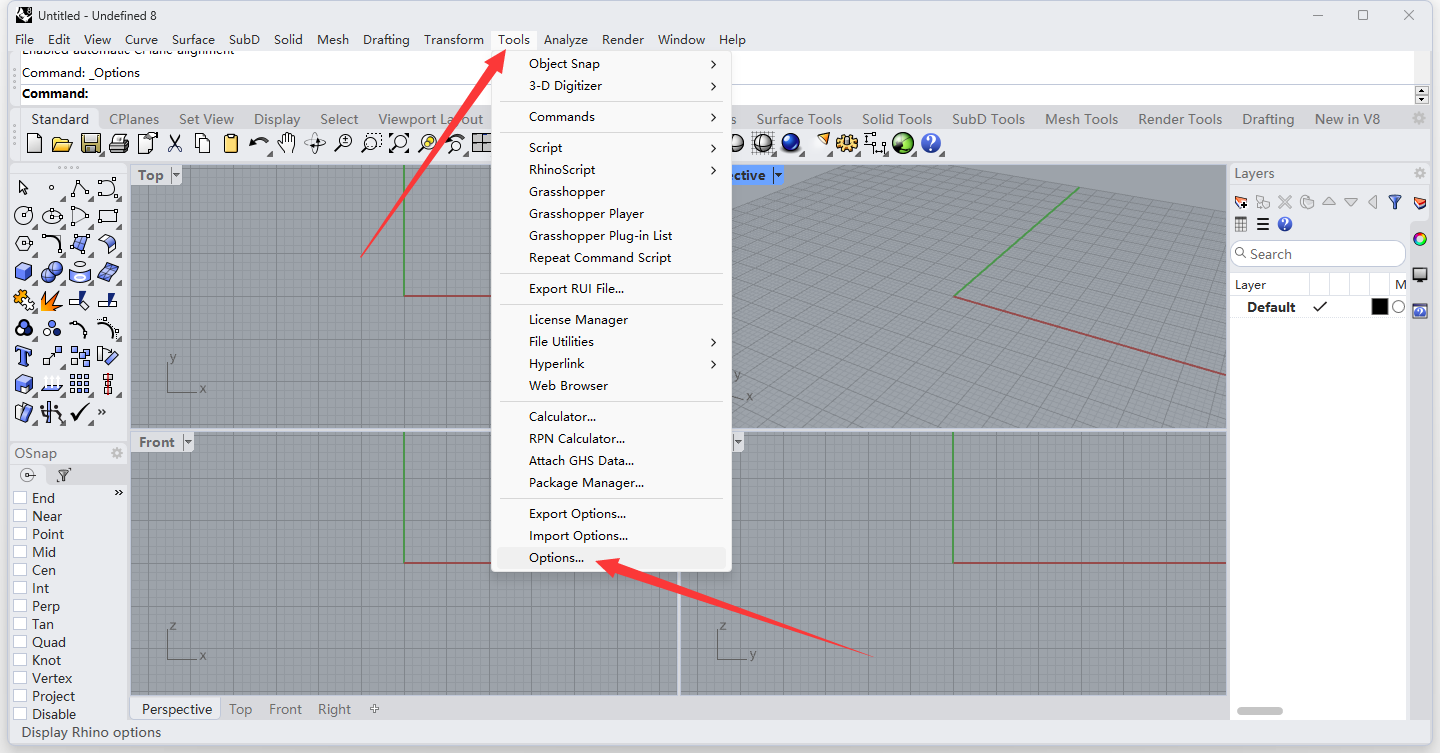Choose Package Manager... menu entry
The image size is (1440, 753).
click(x=611, y=483)
